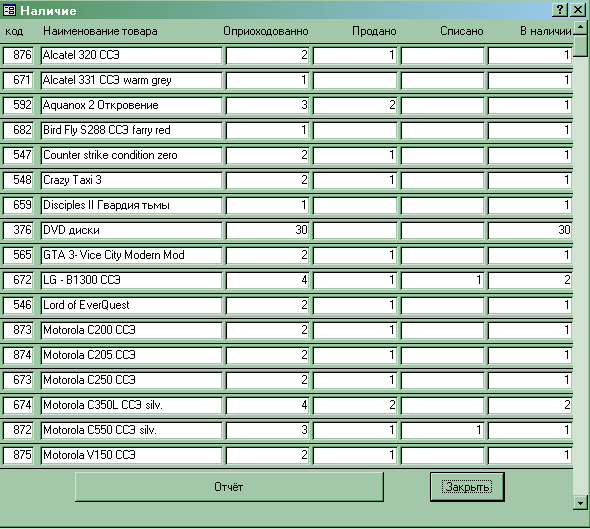
Task: Click Списано value for LG - B1300 ССЭ
Action: pos(442,280)
